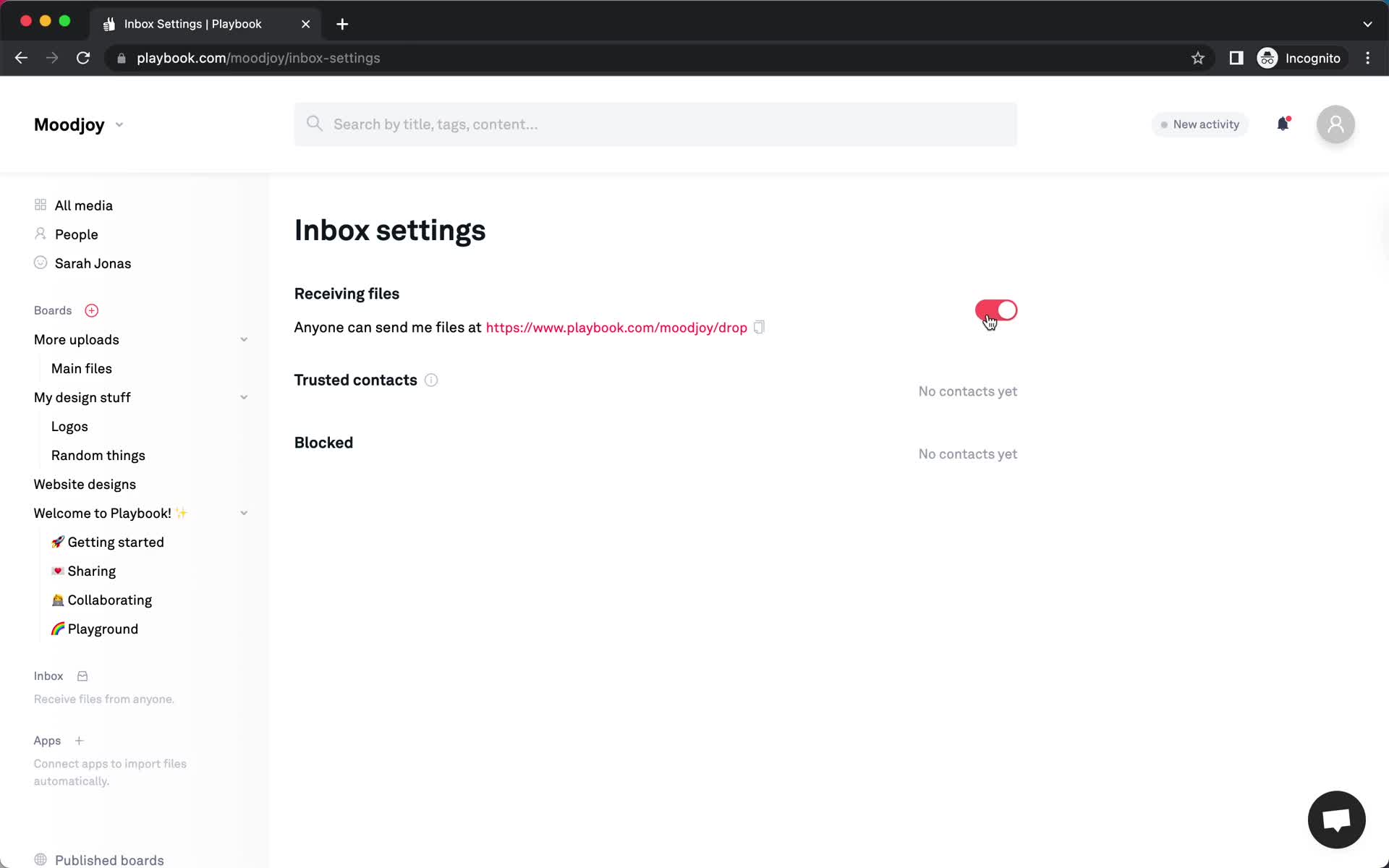
Task: Expand the More uploads board
Action: [x=243, y=339]
